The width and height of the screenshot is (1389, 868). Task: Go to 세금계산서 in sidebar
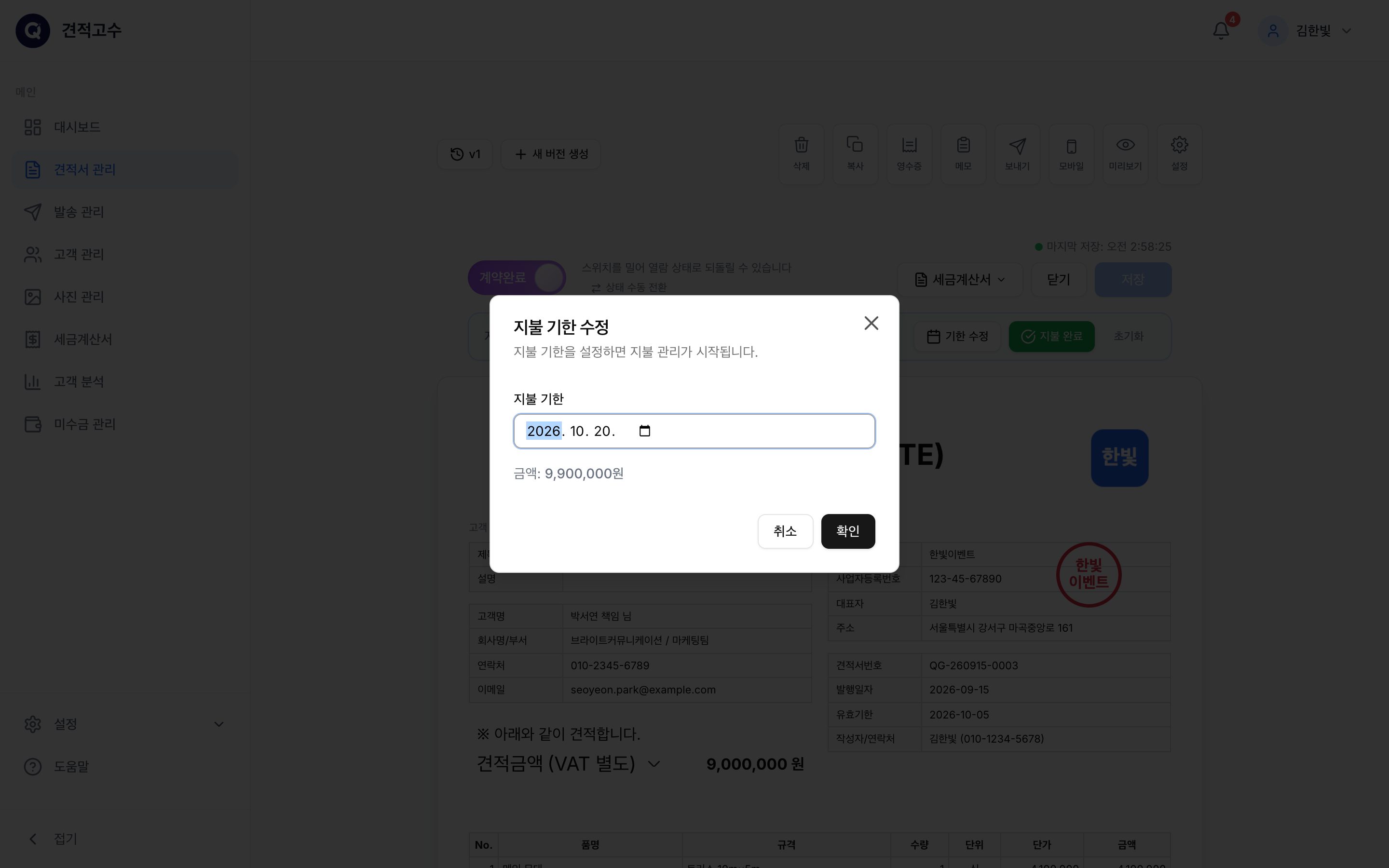tap(125, 339)
